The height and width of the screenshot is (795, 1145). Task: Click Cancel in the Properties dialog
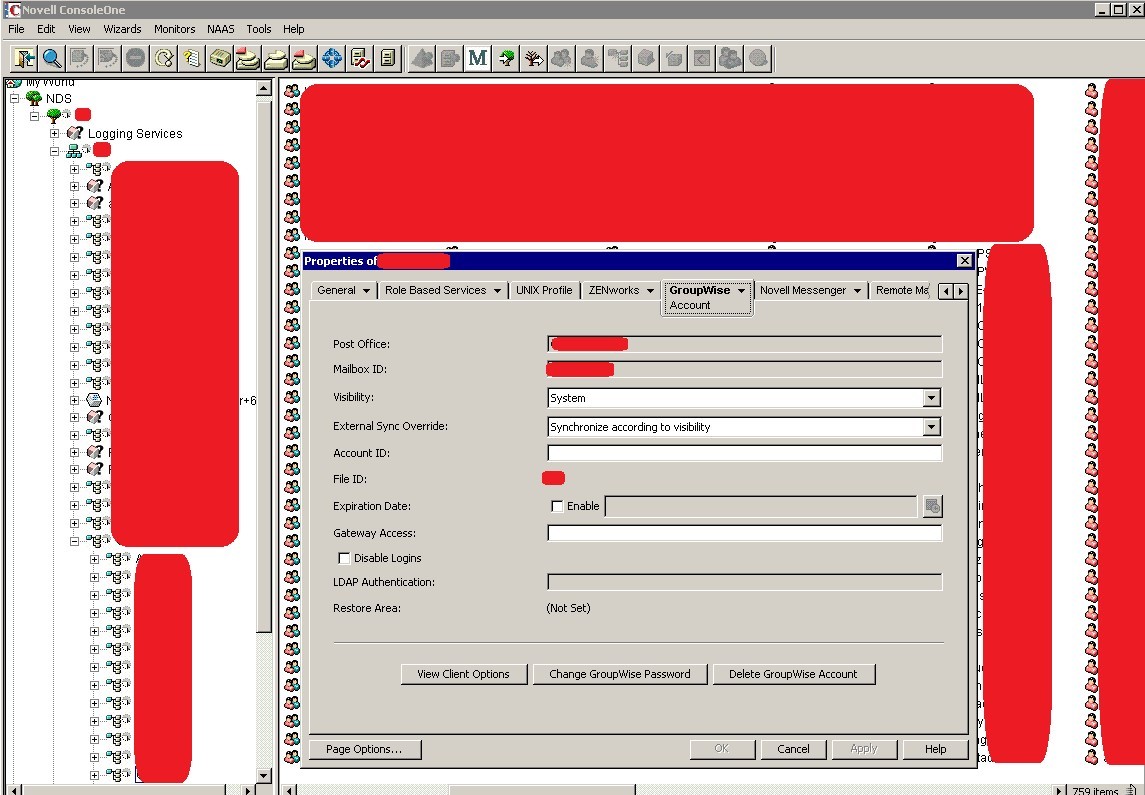pyautogui.click(x=793, y=749)
